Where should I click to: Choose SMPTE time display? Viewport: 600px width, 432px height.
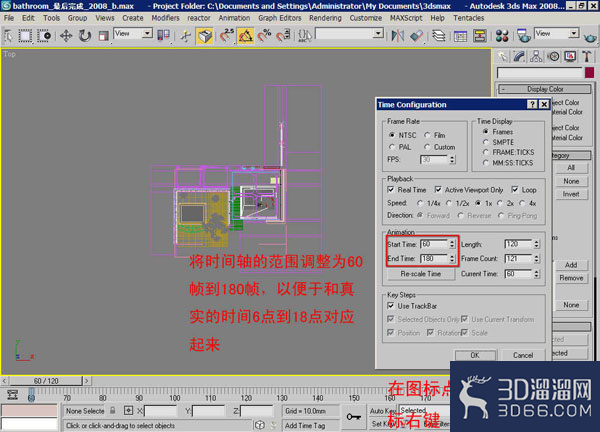point(486,142)
